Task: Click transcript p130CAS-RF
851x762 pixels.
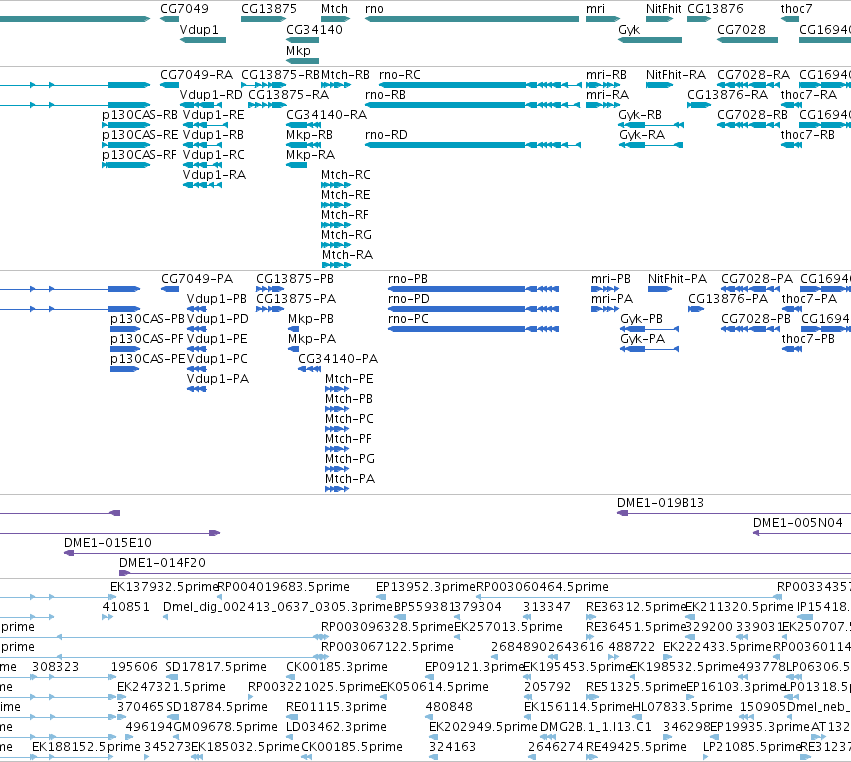Action: [139, 154]
